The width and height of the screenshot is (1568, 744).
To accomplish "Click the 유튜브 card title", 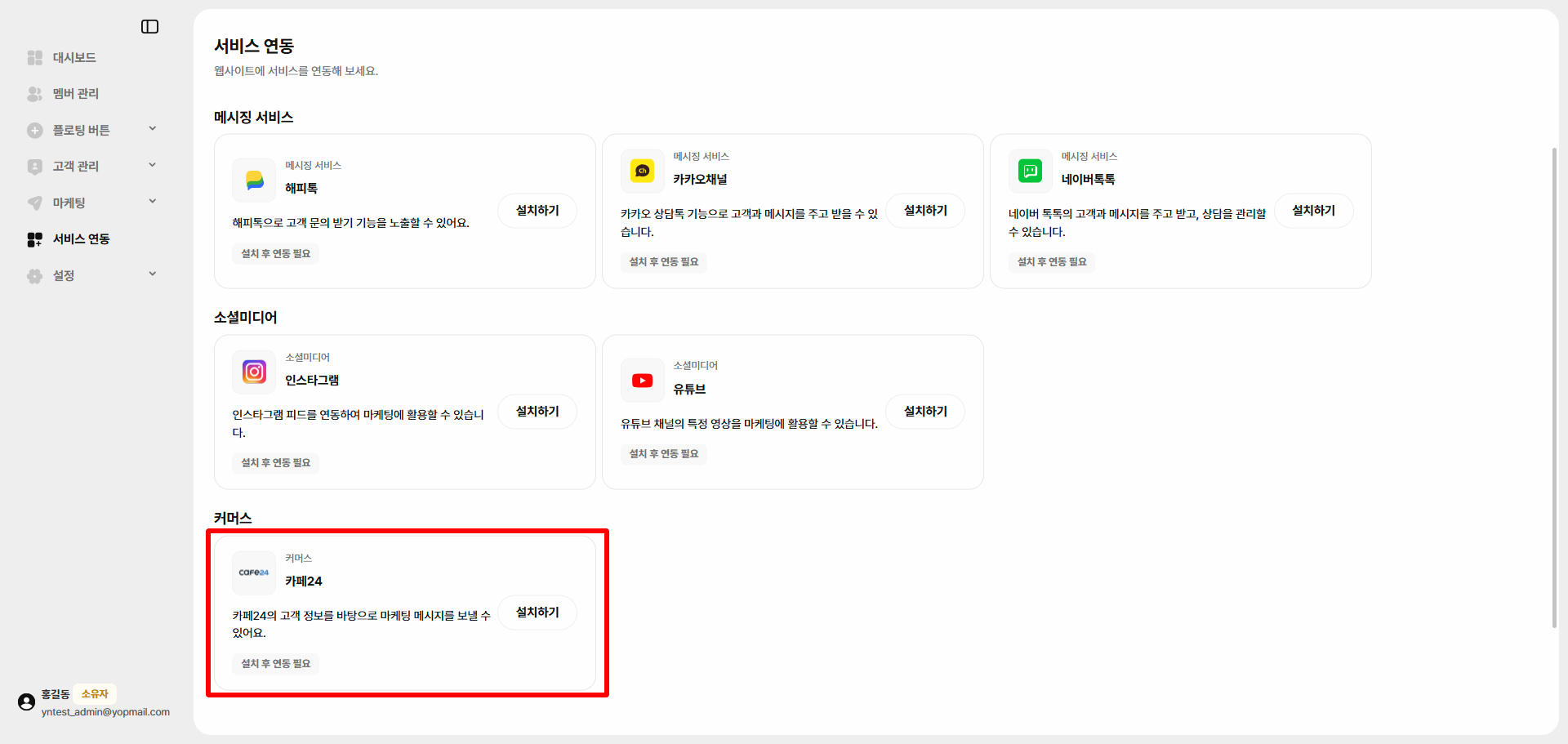I will tap(689, 390).
